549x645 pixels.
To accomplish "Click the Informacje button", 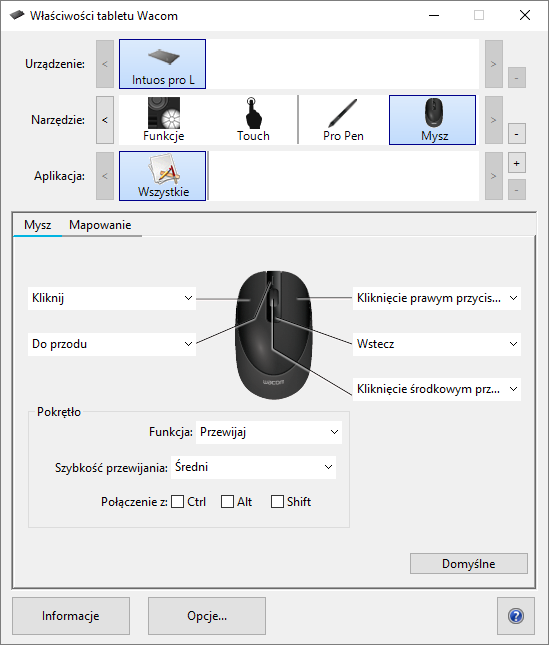I will pyautogui.click(x=71, y=616).
